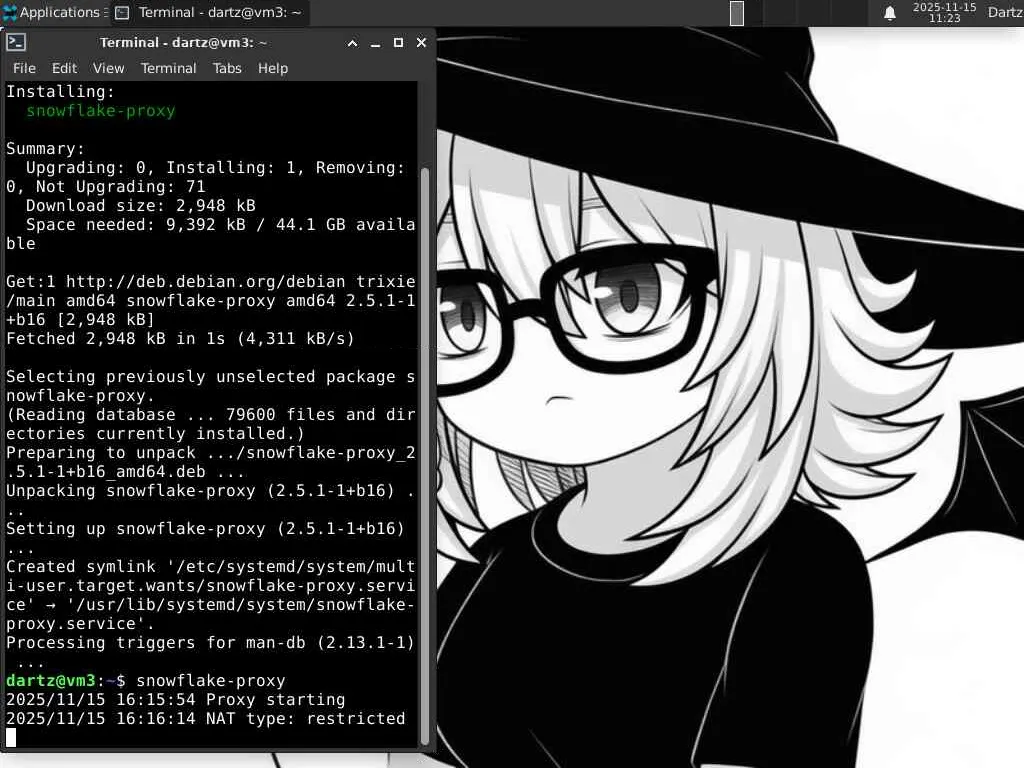1024x768 pixels.
Task: Click the terminal cursor block
Action: pos(10,737)
